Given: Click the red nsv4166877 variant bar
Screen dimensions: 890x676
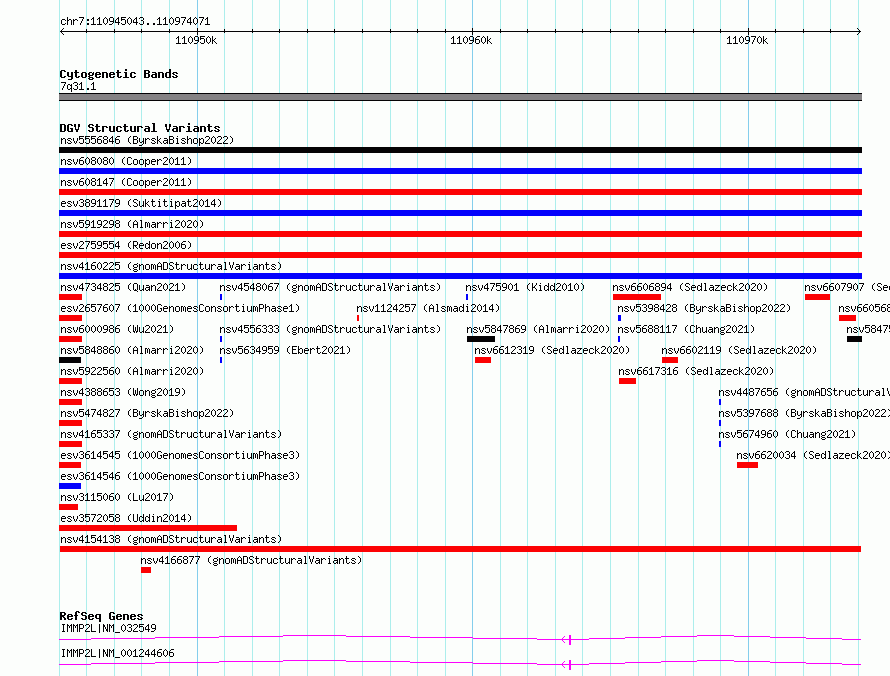Looking at the screenshot, I should tap(146, 570).
